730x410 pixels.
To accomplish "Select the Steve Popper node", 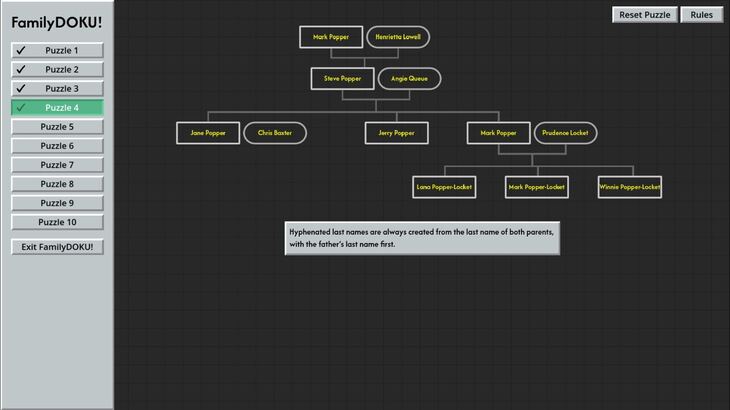I will pos(343,79).
